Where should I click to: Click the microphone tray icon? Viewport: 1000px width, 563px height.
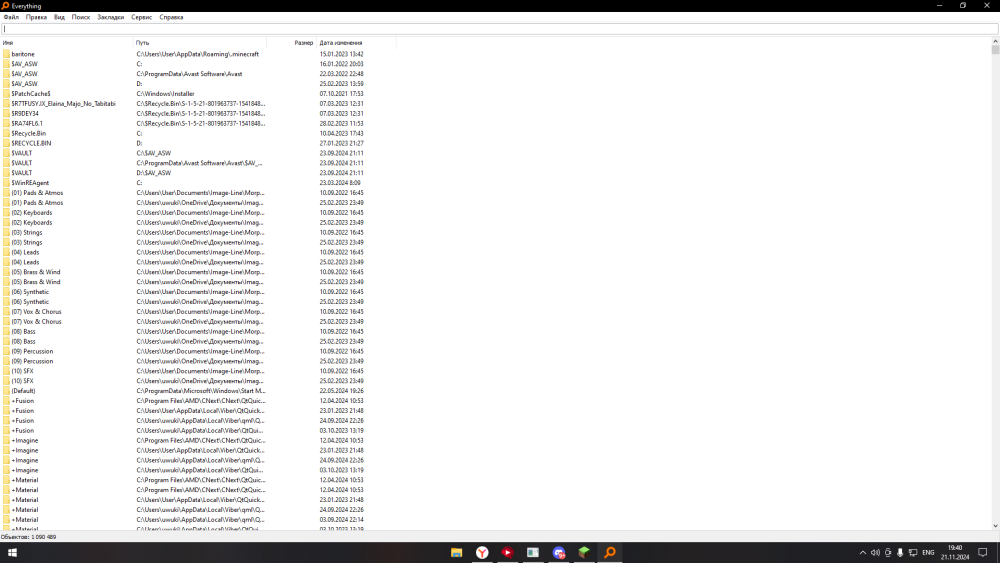(900, 553)
